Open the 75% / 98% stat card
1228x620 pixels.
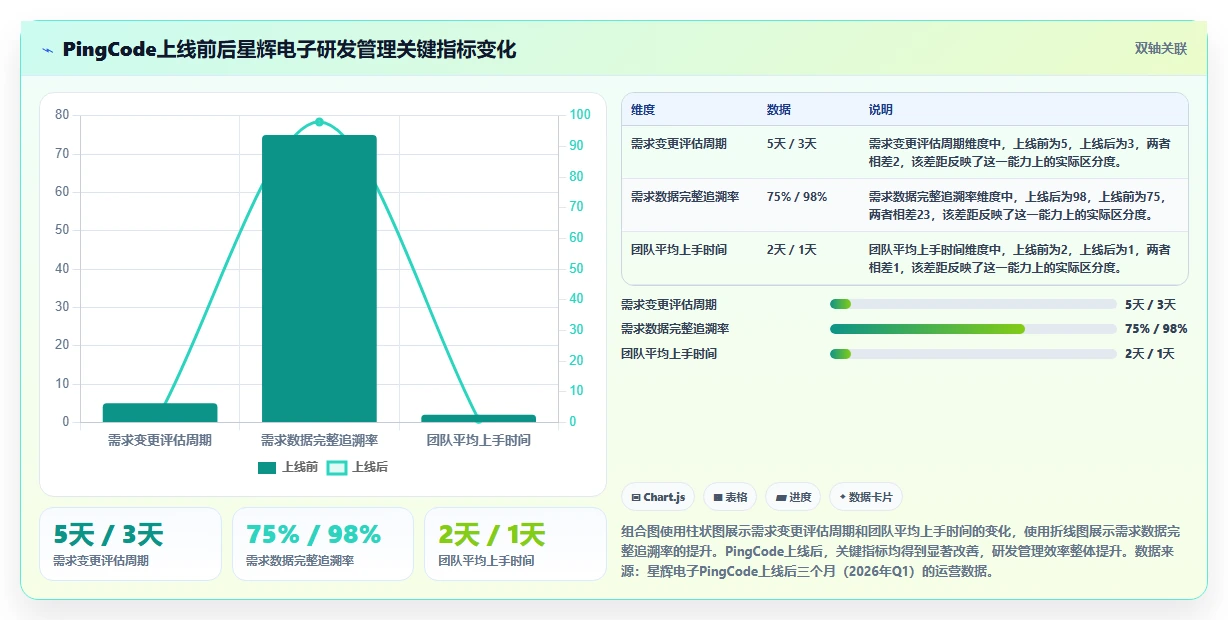pyautogui.click(x=322, y=544)
